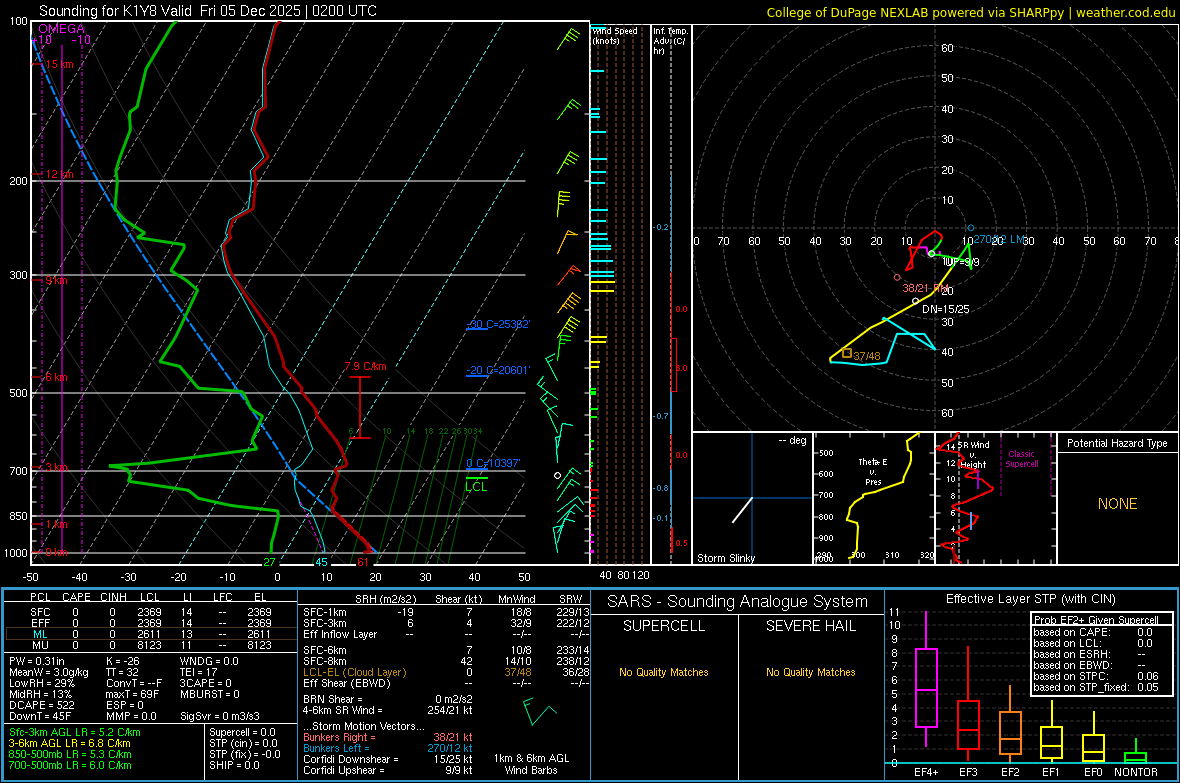Click the 1km & 6km AGL Wind Barbs label
Screen dimensions: 1180x783
[531, 764]
